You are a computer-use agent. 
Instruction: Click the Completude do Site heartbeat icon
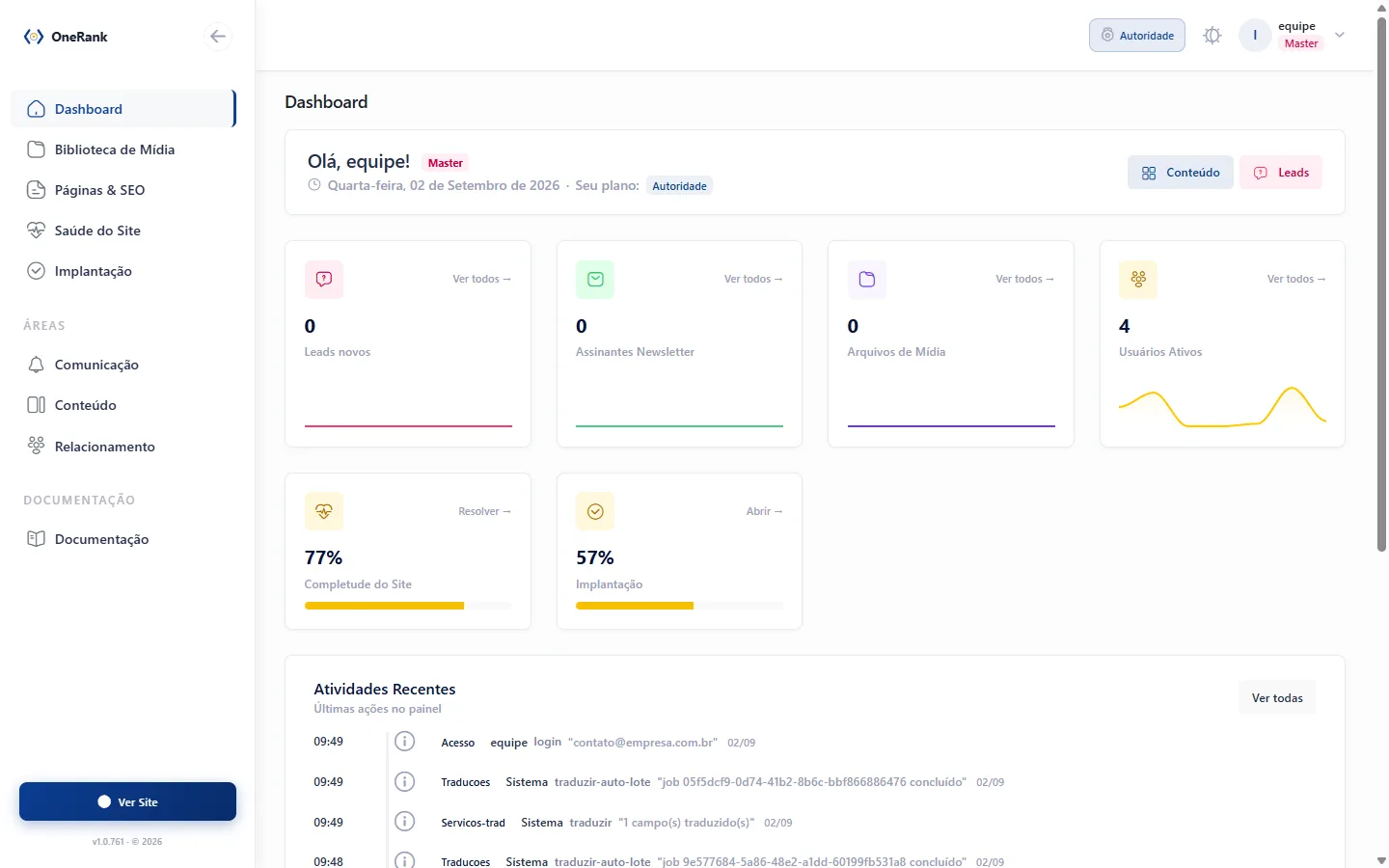pos(324,511)
